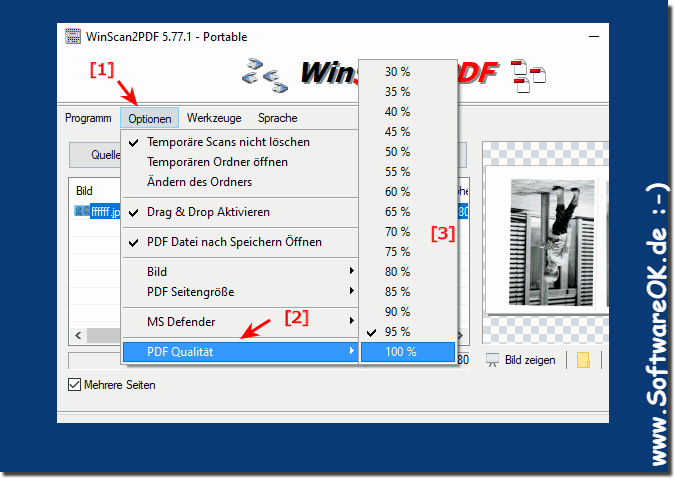Choose 65 % quality option
The height and width of the screenshot is (479, 675).
tap(408, 212)
